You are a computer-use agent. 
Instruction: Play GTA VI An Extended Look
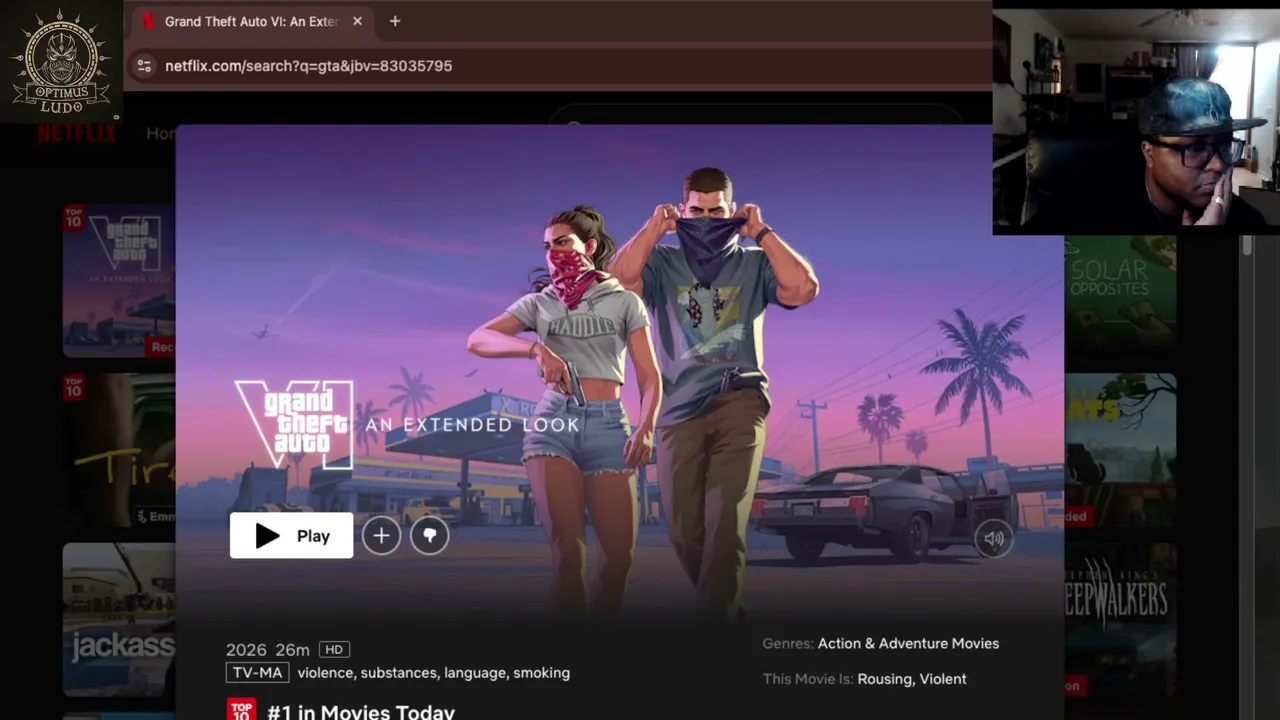point(291,536)
